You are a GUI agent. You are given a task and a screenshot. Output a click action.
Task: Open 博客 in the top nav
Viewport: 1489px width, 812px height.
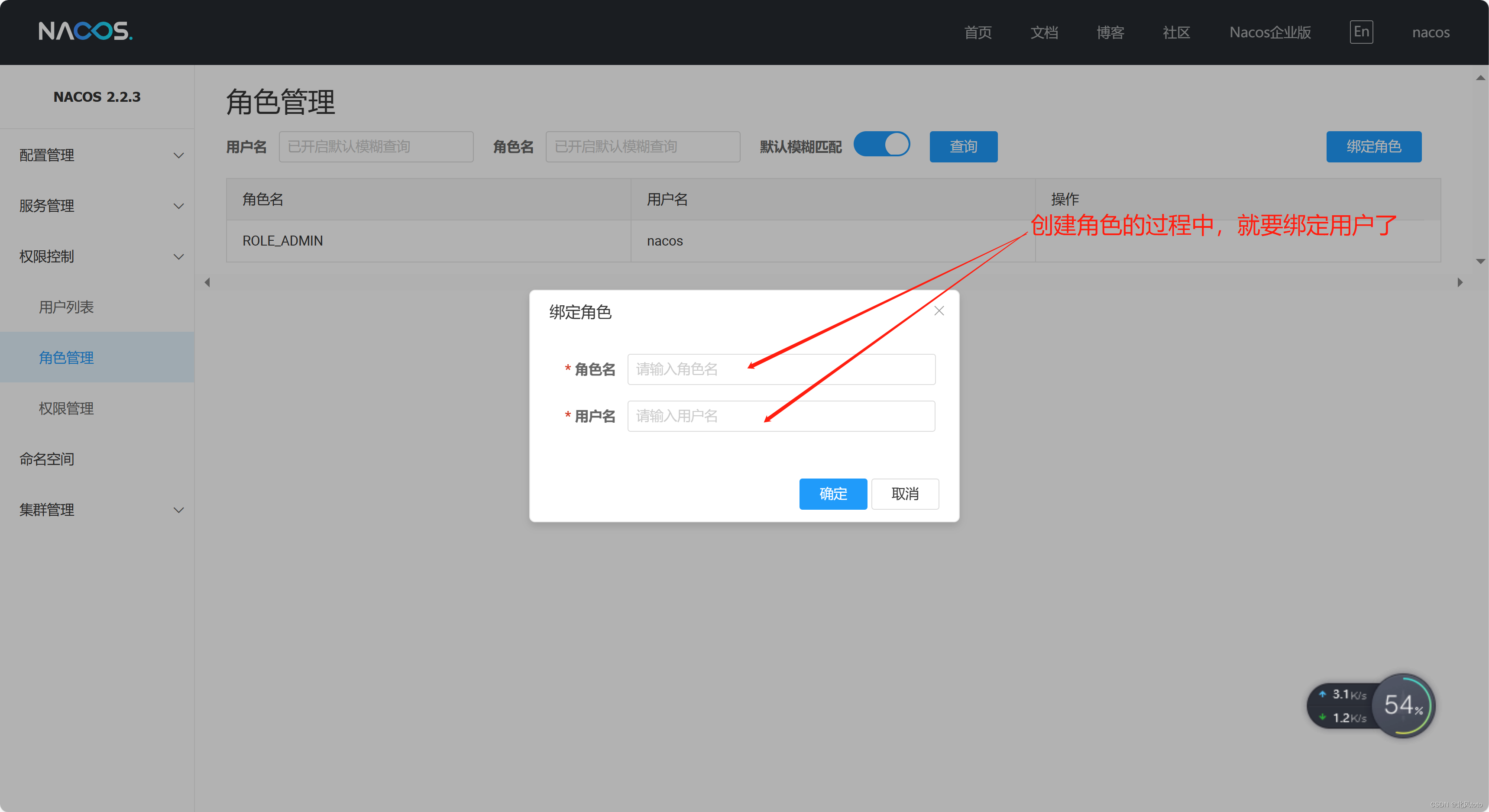pos(1110,32)
